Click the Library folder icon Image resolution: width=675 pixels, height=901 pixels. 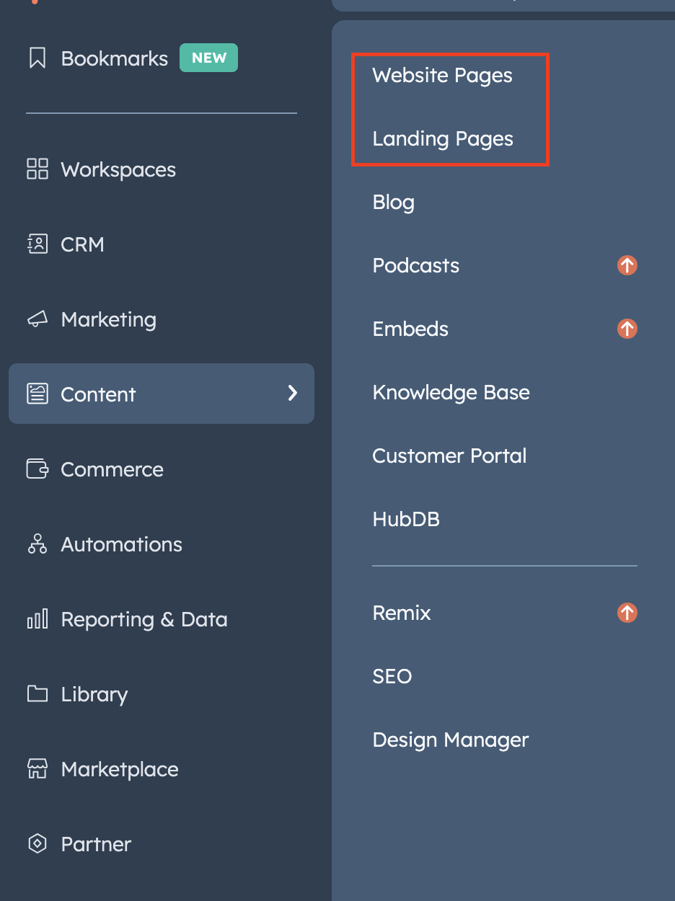[37, 694]
